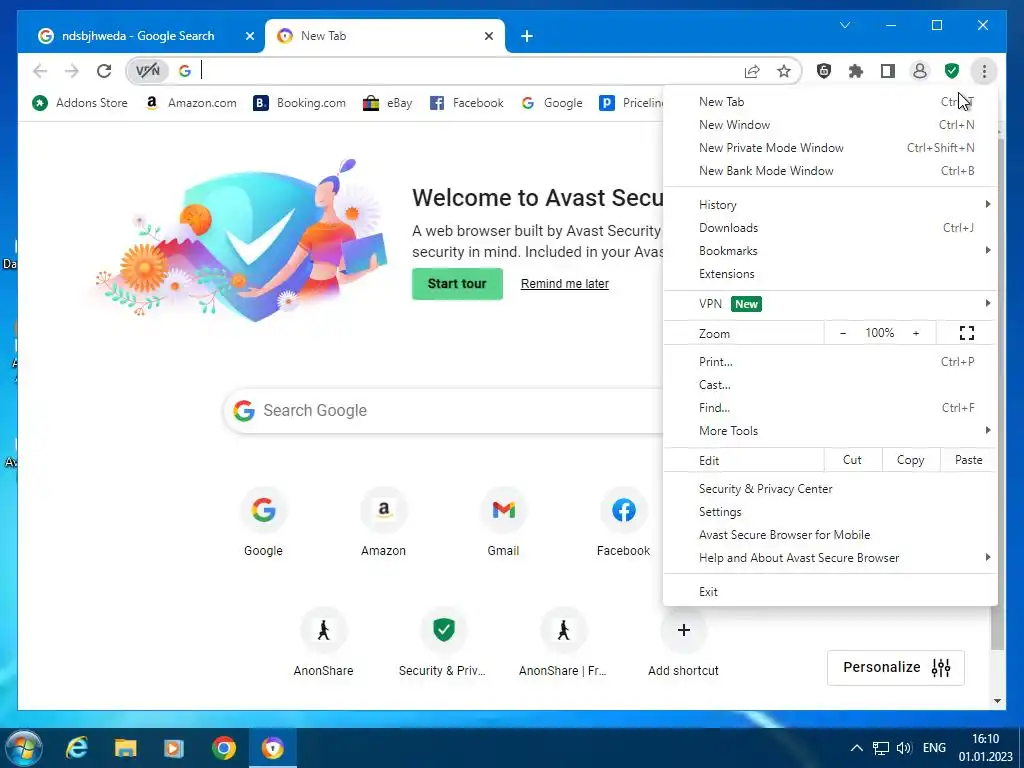Open the Amazon shortcut tile
1024x768 pixels.
pos(383,523)
